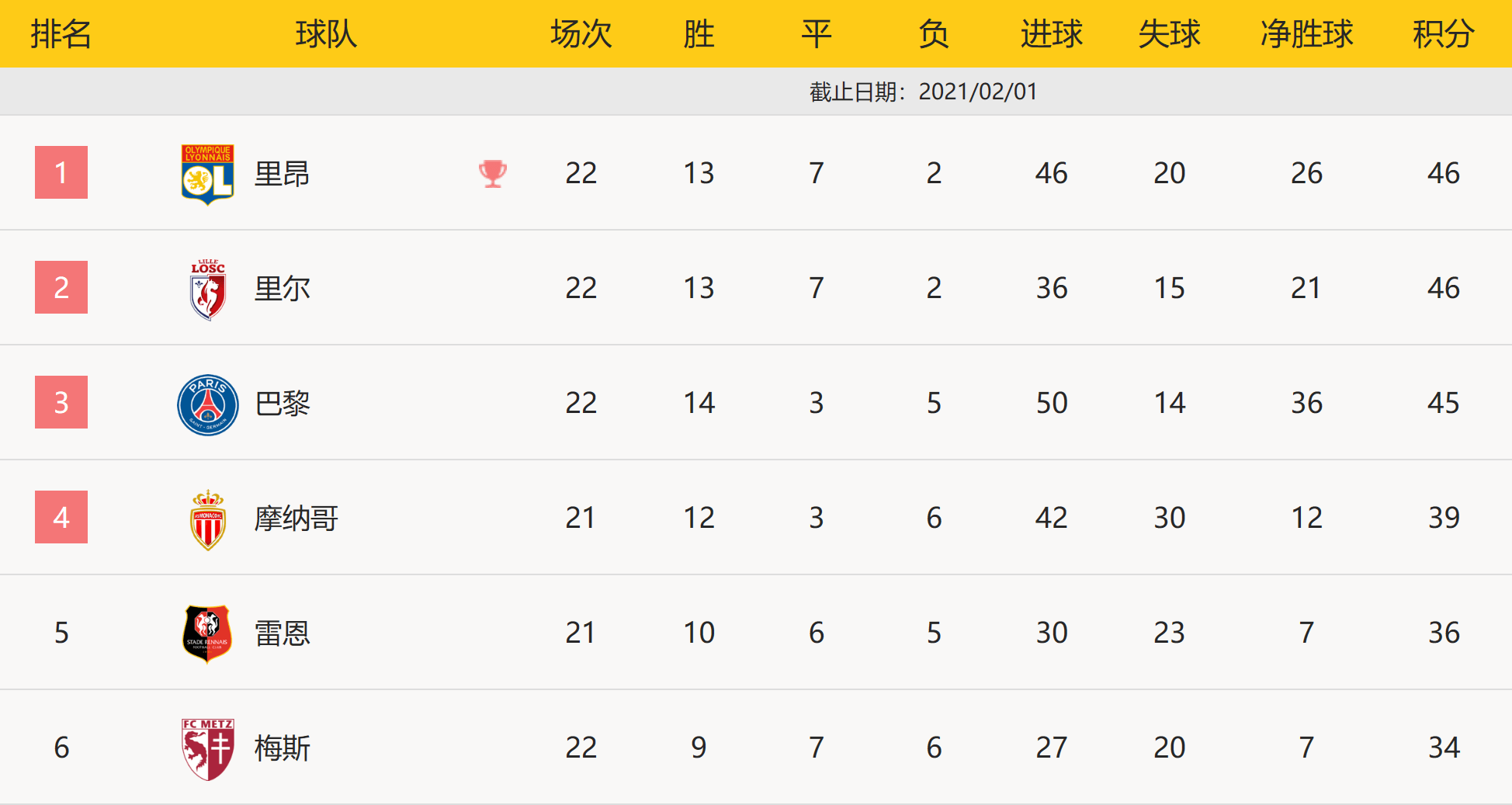Click the AS Monaco crest
This screenshot has width=1512, height=805.
click(x=208, y=519)
